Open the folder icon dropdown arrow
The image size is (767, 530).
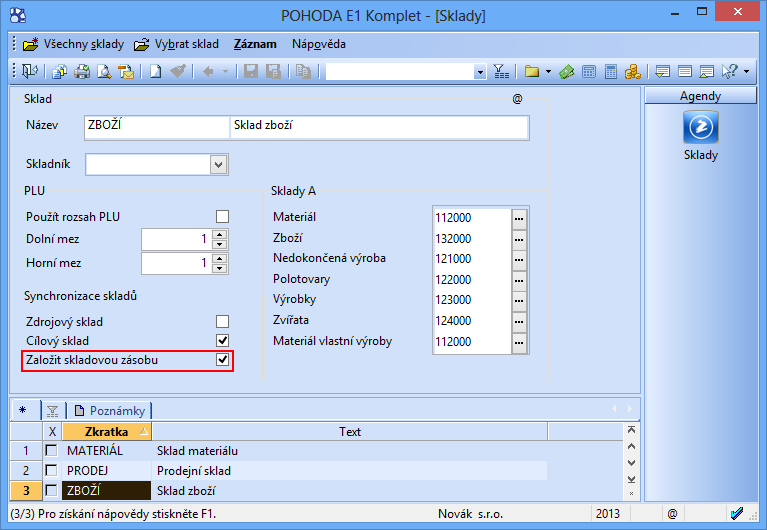click(x=548, y=72)
